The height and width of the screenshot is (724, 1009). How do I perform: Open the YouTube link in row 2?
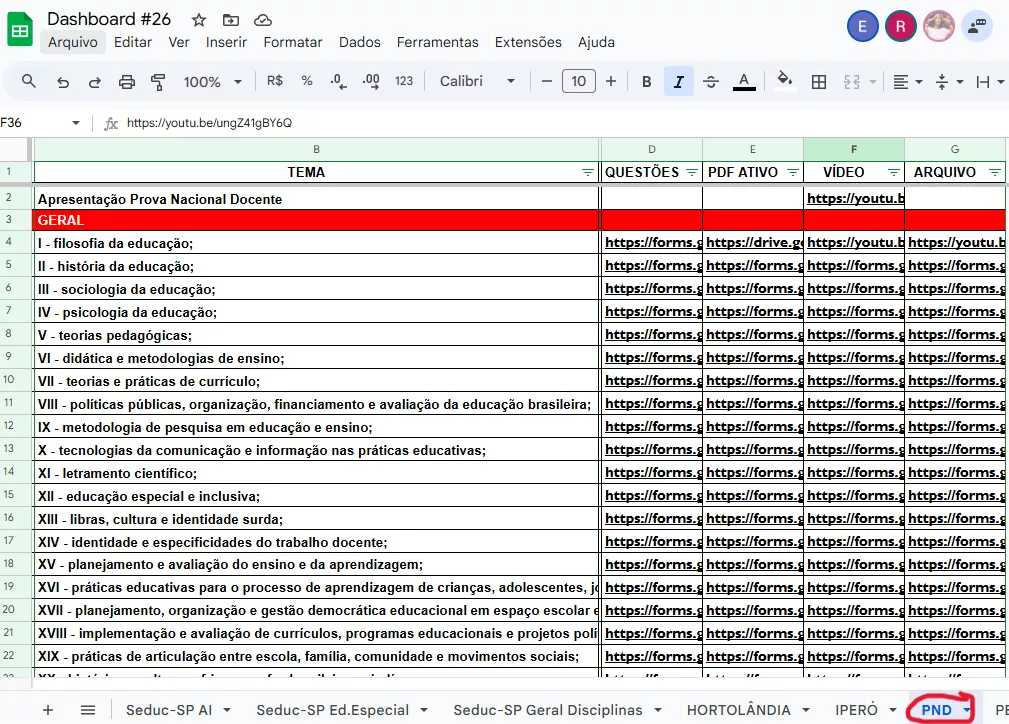click(x=854, y=199)
